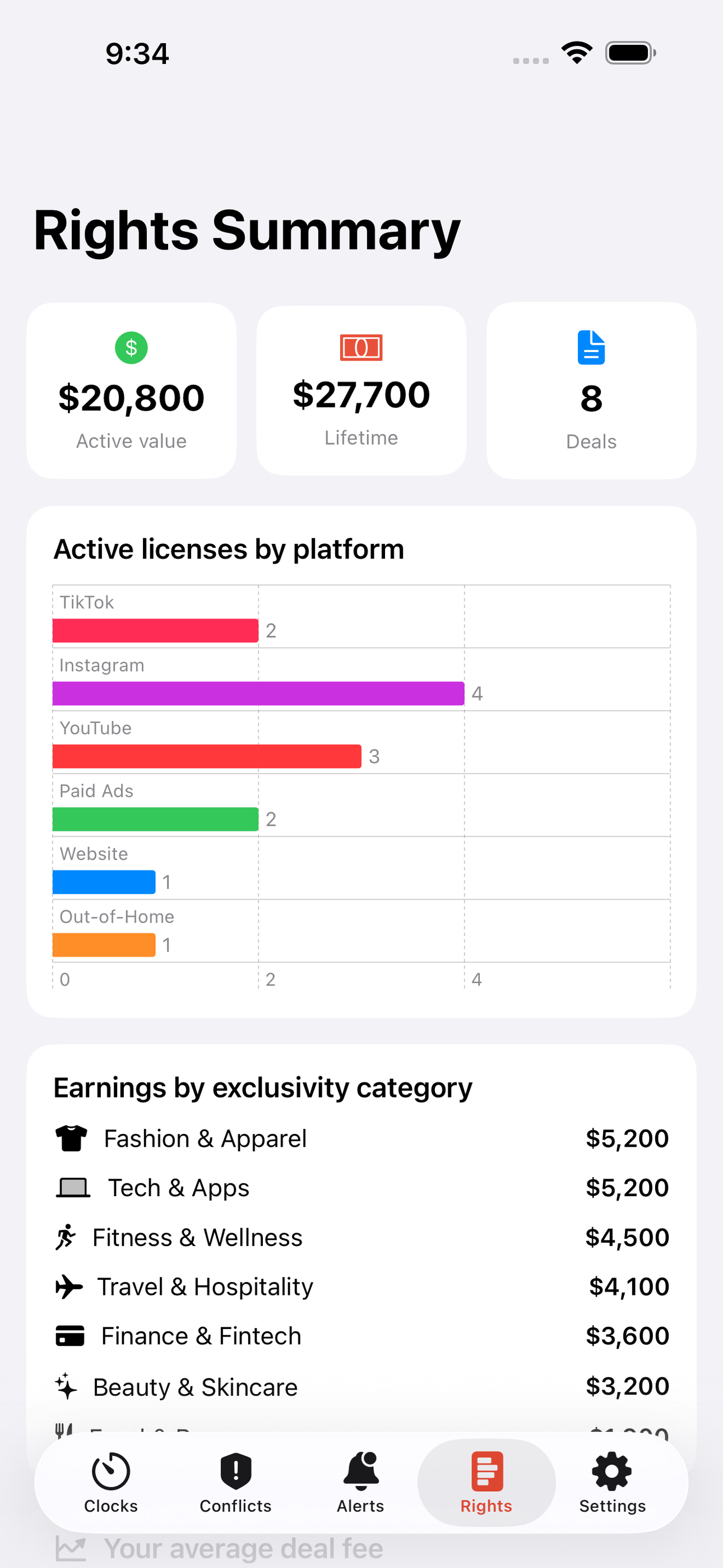The height and width of the screenshot is (1568, 723).
Task: Tap the Paid Ads chart label
Action: point(96,791)
